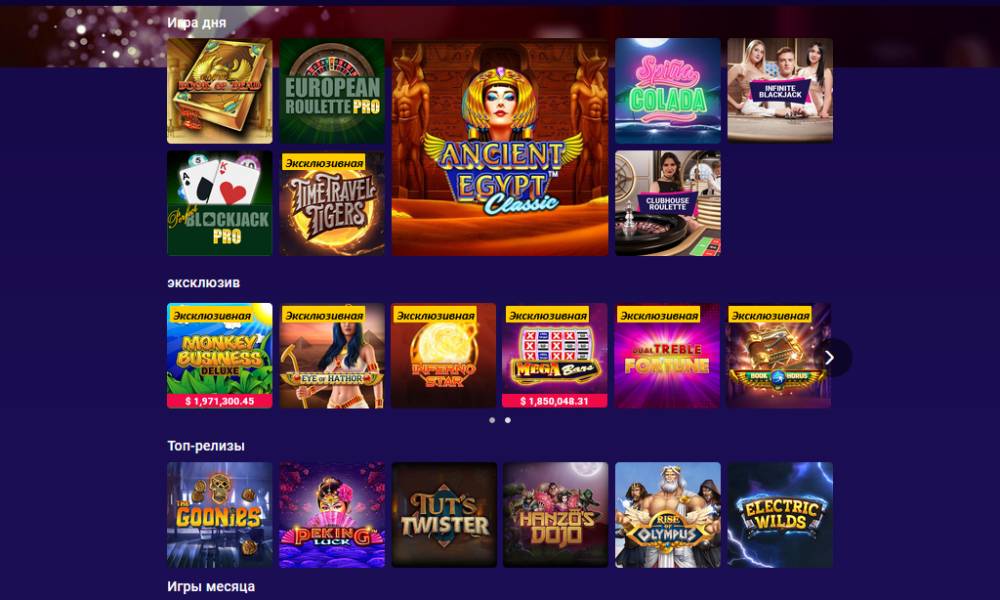The height and width of the screenshot is (600, 1000).
Task: Open Rise of Olympus slot
Action: coord(668,515)
